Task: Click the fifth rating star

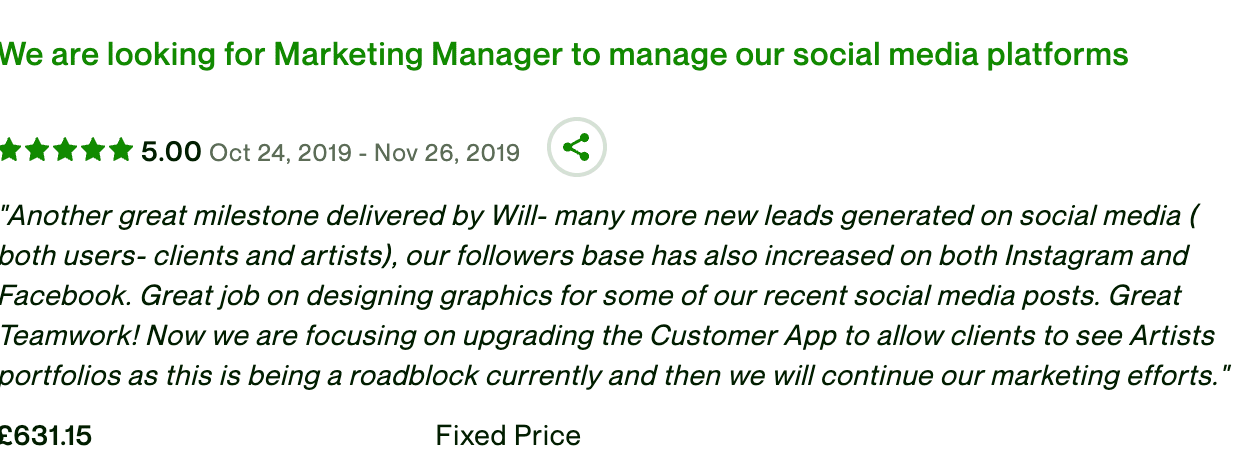Action: pyautogui.click(x=121, y=151)
